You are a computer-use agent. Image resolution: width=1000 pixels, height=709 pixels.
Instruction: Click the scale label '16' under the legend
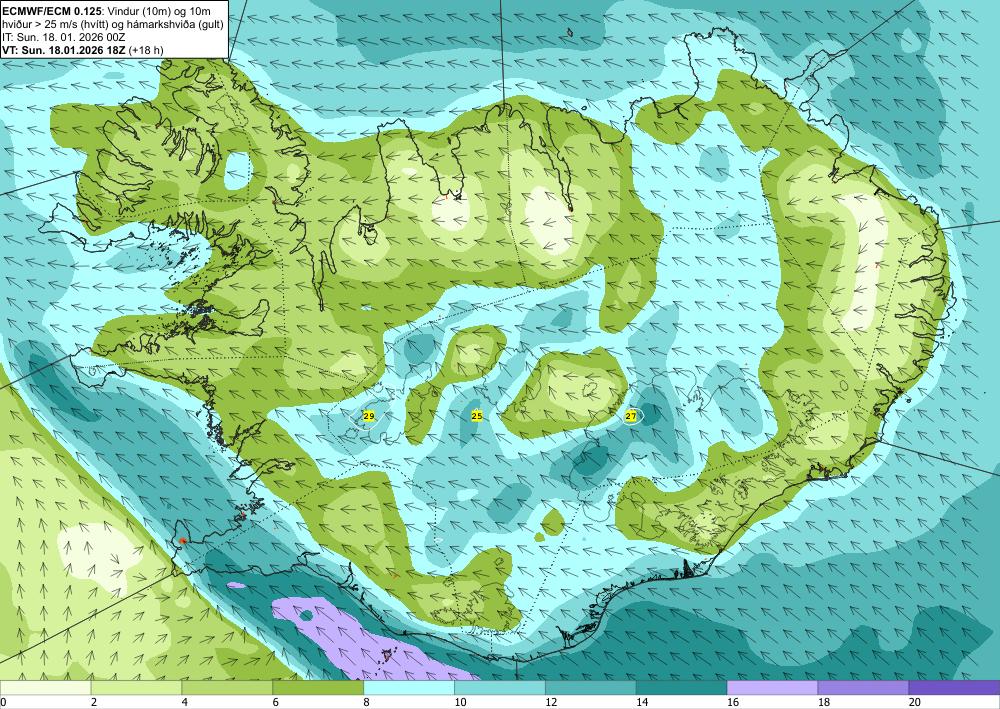(733, 702)
